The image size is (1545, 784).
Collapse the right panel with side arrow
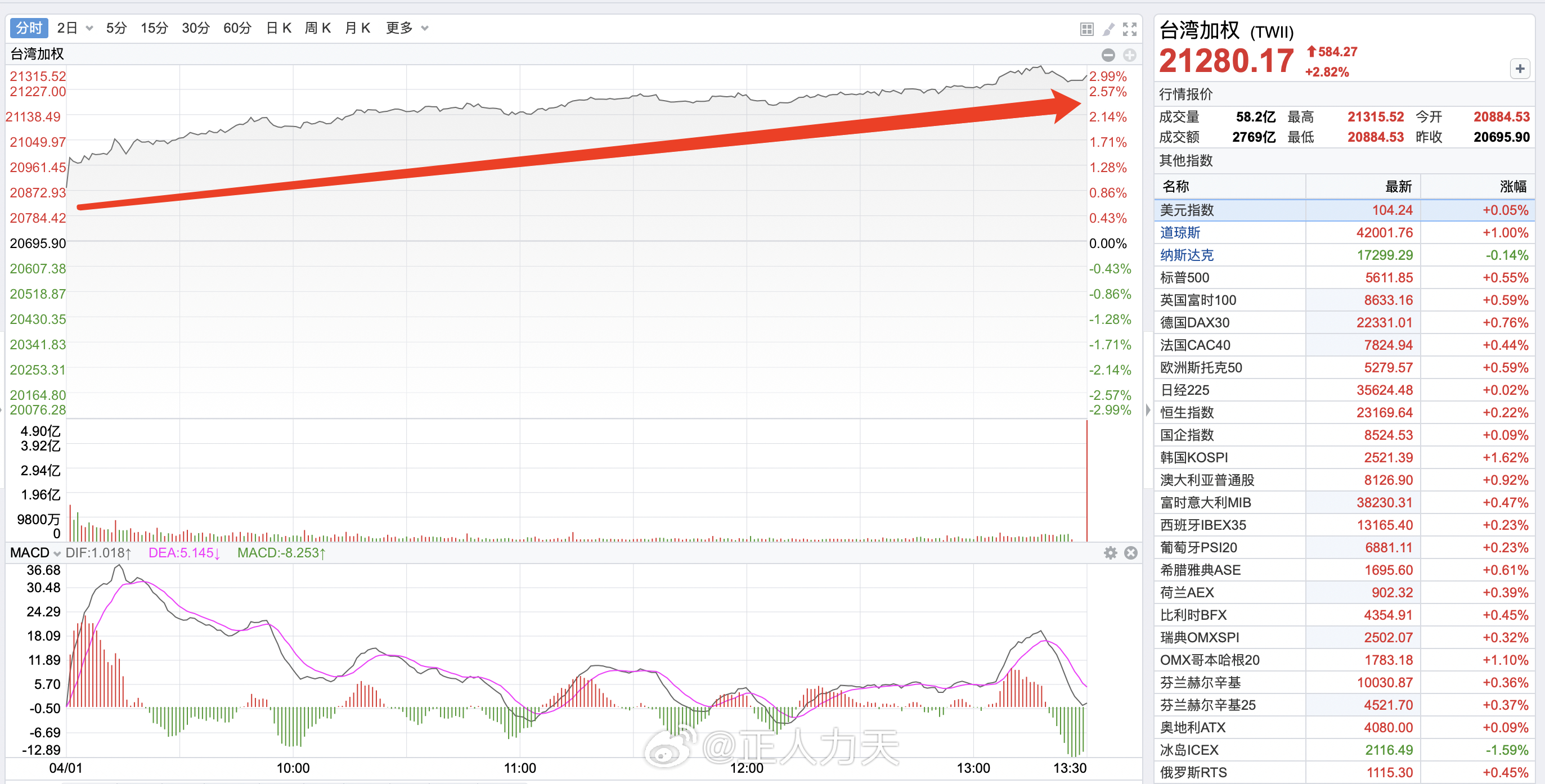pyautogui.click(x=1148, y=411)
